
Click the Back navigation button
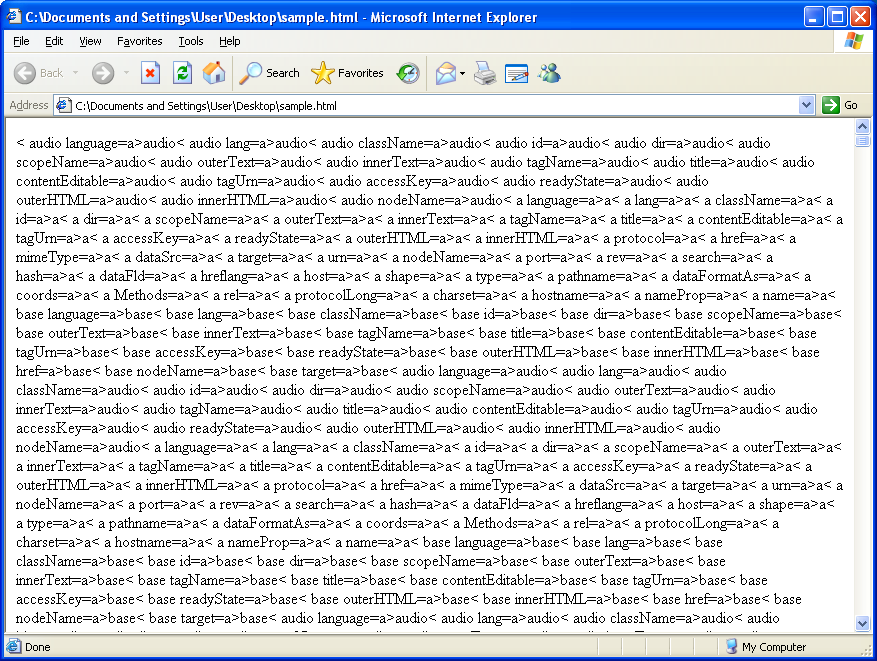coord(38,73)
